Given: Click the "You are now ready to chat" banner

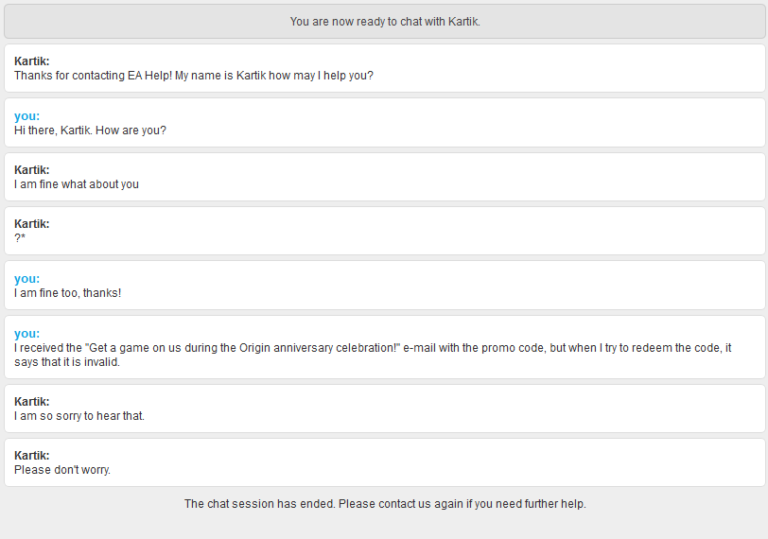Looking at the screenshot, I should coord(384,21).
